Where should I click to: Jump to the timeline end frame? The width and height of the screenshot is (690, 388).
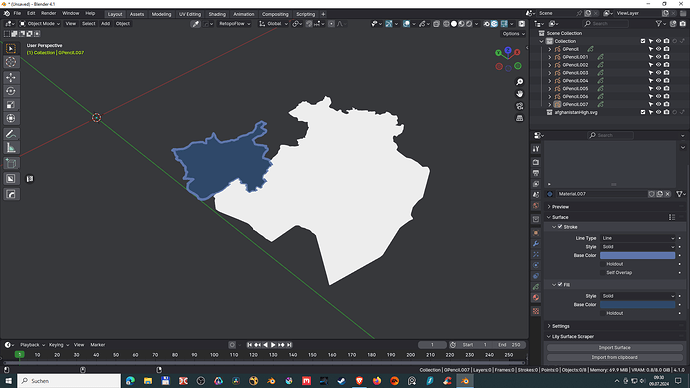point(289,345)
